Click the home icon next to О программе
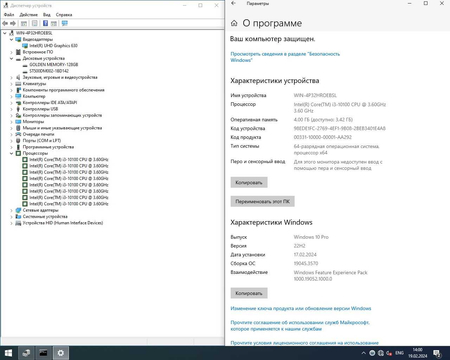Viewport: 450px width, 360px height. [x=234, y=23]
